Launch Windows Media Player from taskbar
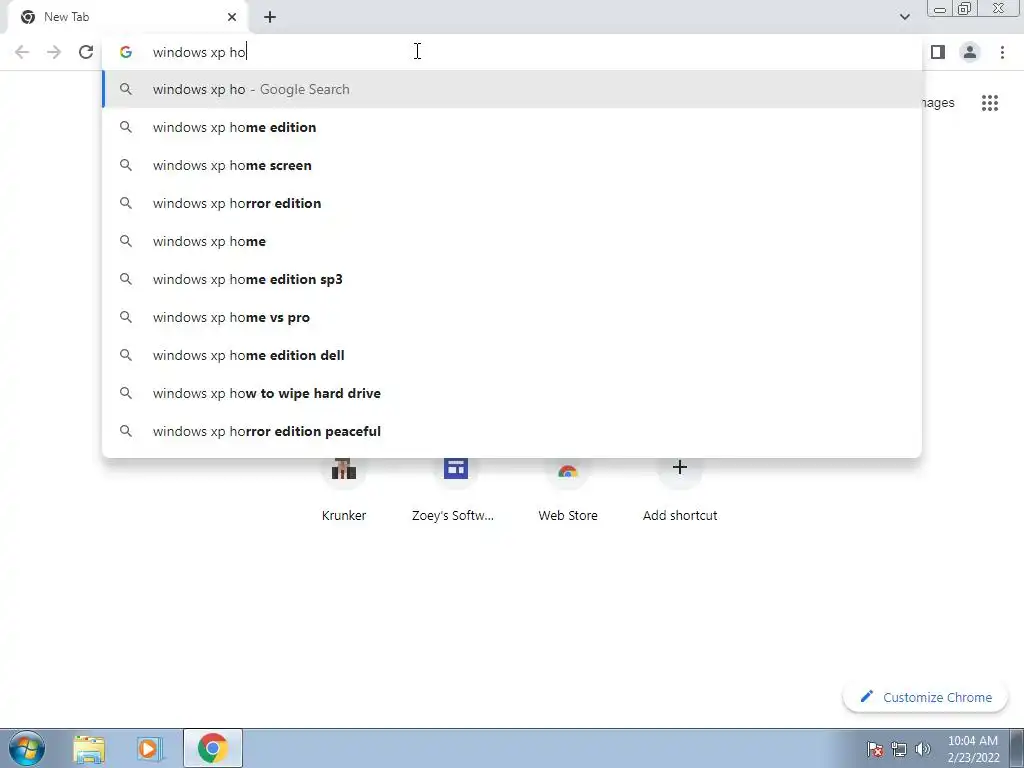This screenshot has width=1024, height=768. [x=149, y=749]
